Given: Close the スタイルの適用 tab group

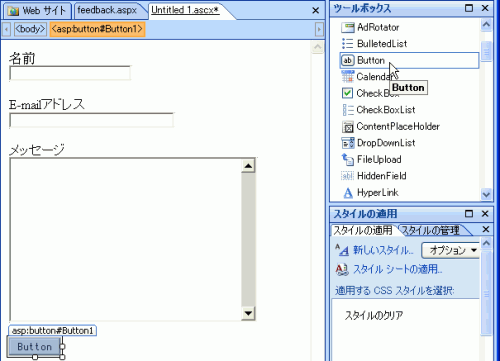Looking at the screenshot, I should click(x=486, y=229).
